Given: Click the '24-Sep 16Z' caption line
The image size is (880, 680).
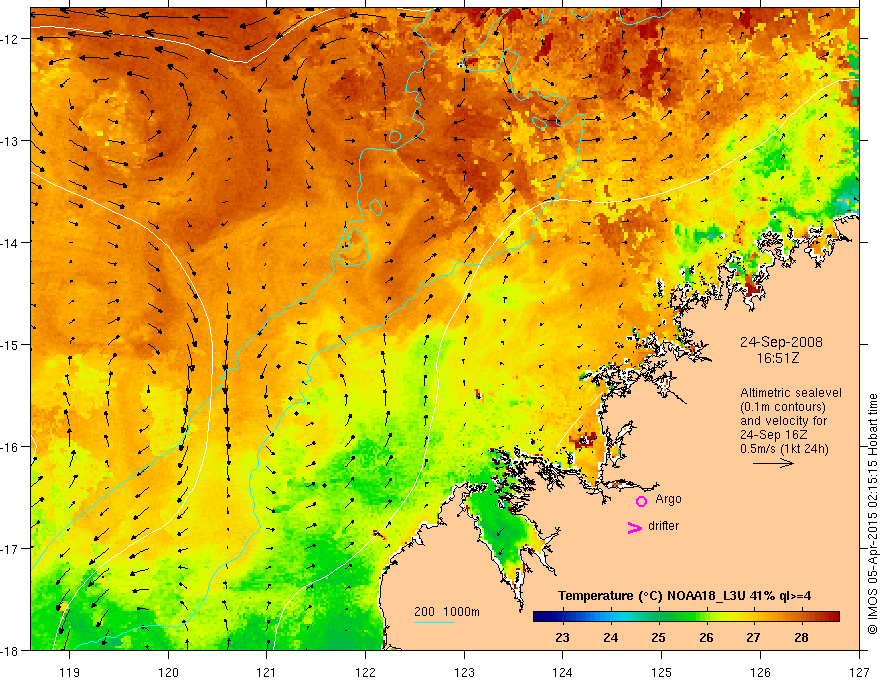Looking at the screenshot, I should tap(774, 435).
